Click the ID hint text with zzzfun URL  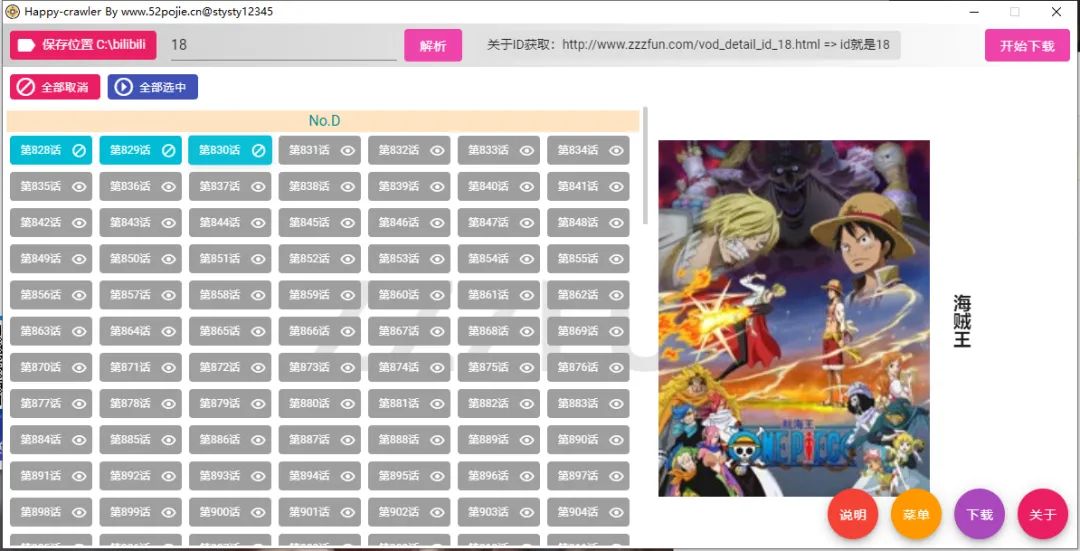coord(688,45)
